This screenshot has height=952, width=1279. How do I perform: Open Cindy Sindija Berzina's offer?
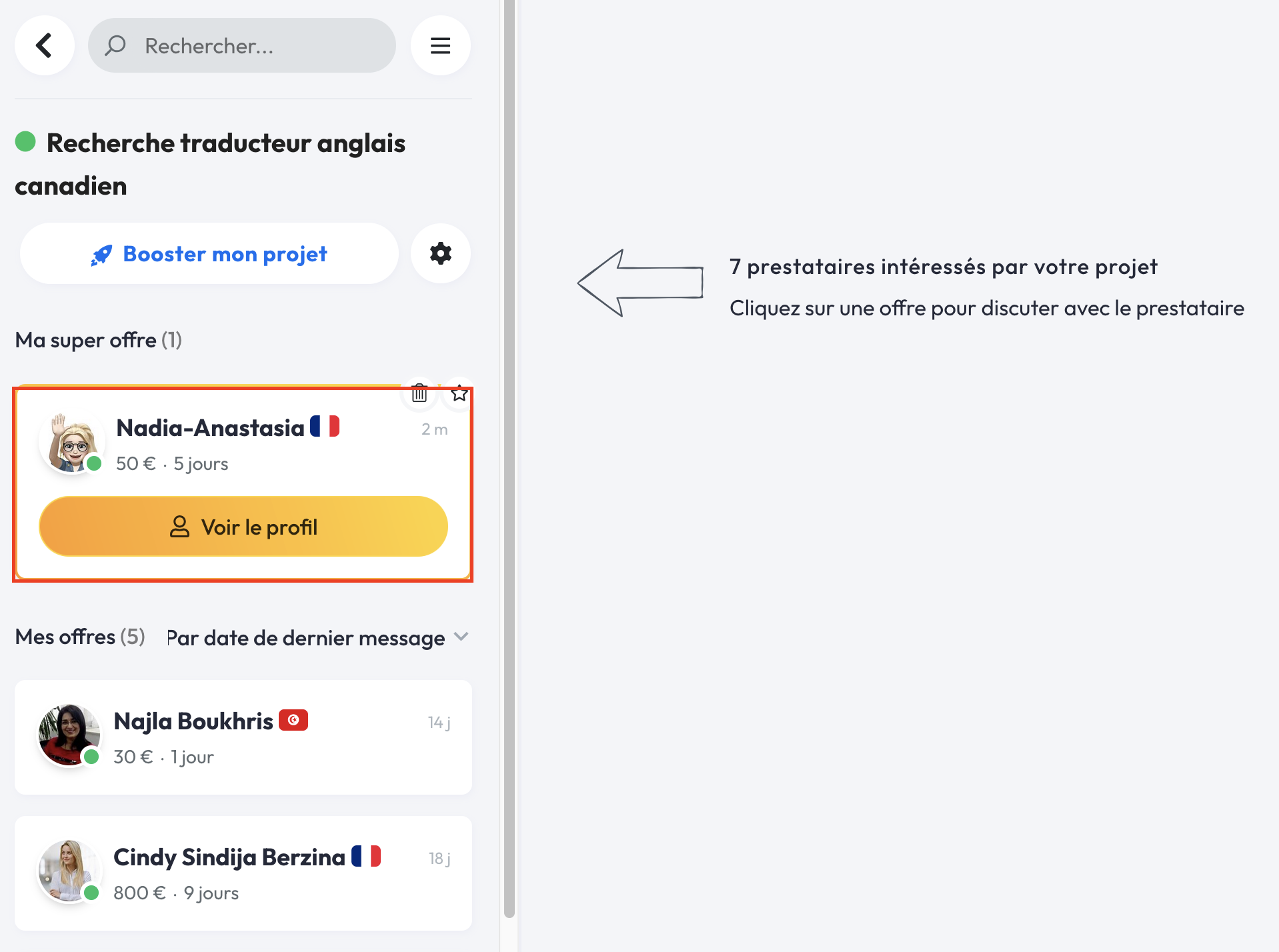pyautogui.click(x=243, y=873)
